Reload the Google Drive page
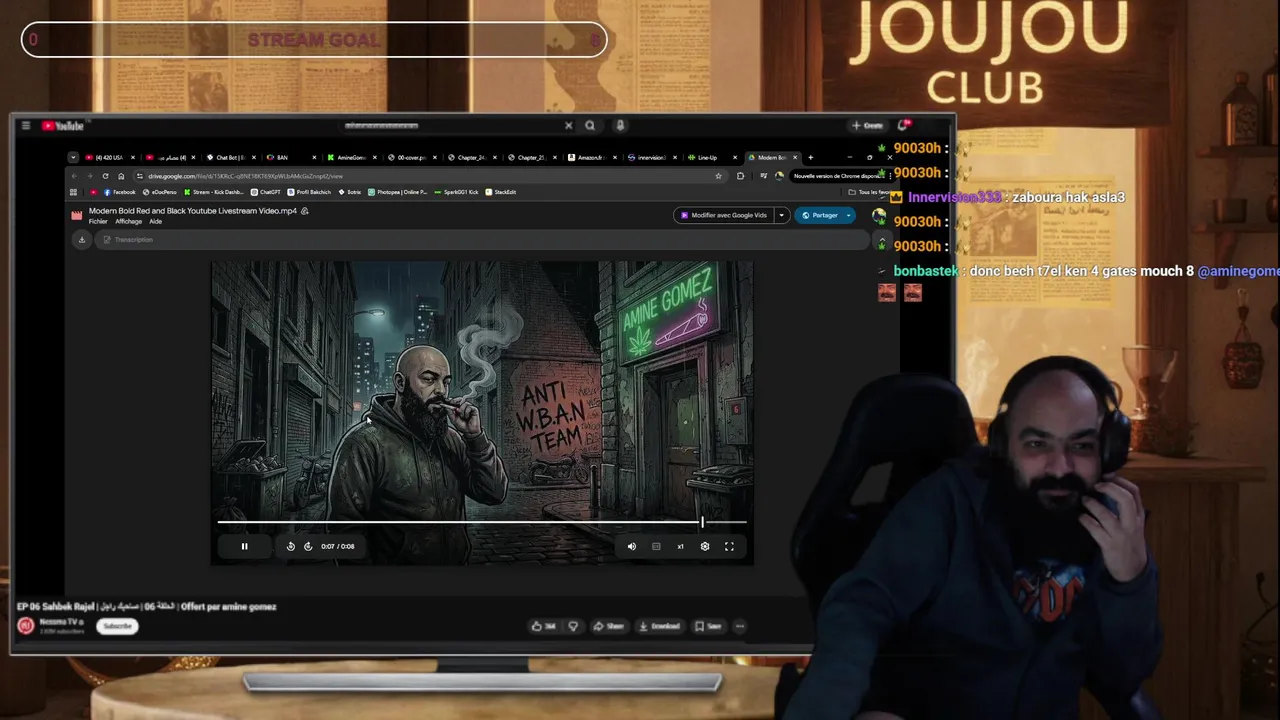The height and width of the screenshot is (720, 1280). pos(105,176)
